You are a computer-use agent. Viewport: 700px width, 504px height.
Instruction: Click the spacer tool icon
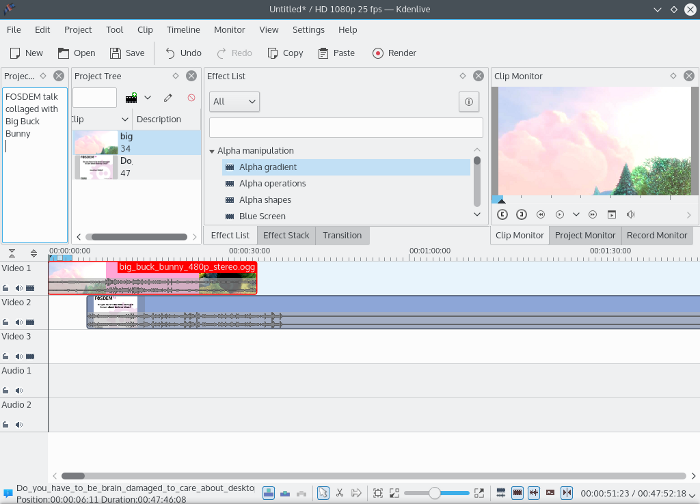(357, 493)
